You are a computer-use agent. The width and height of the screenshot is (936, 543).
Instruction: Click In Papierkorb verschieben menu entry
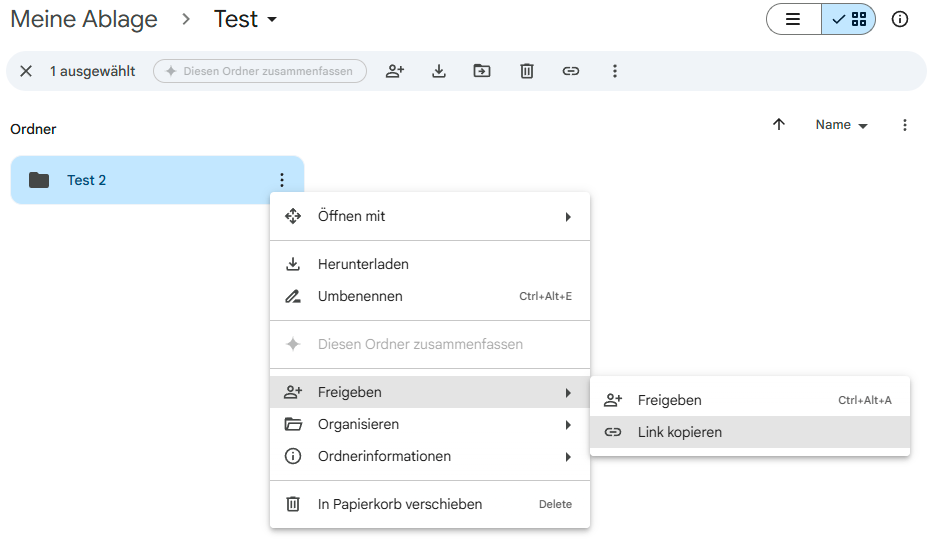[400, 504]
